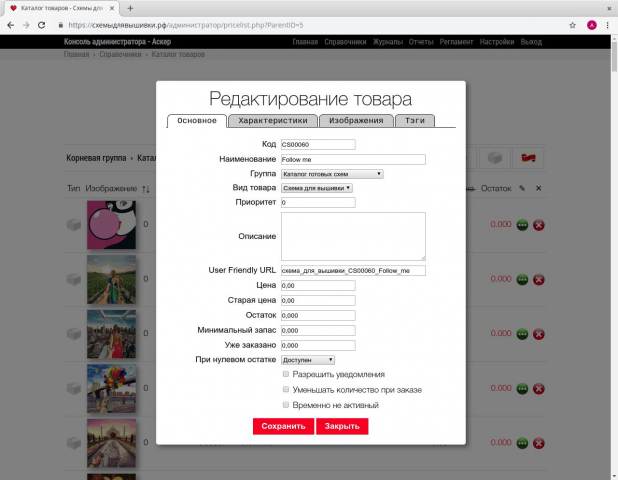
Task: Open the Отчеты top menu
Action: 421,42
